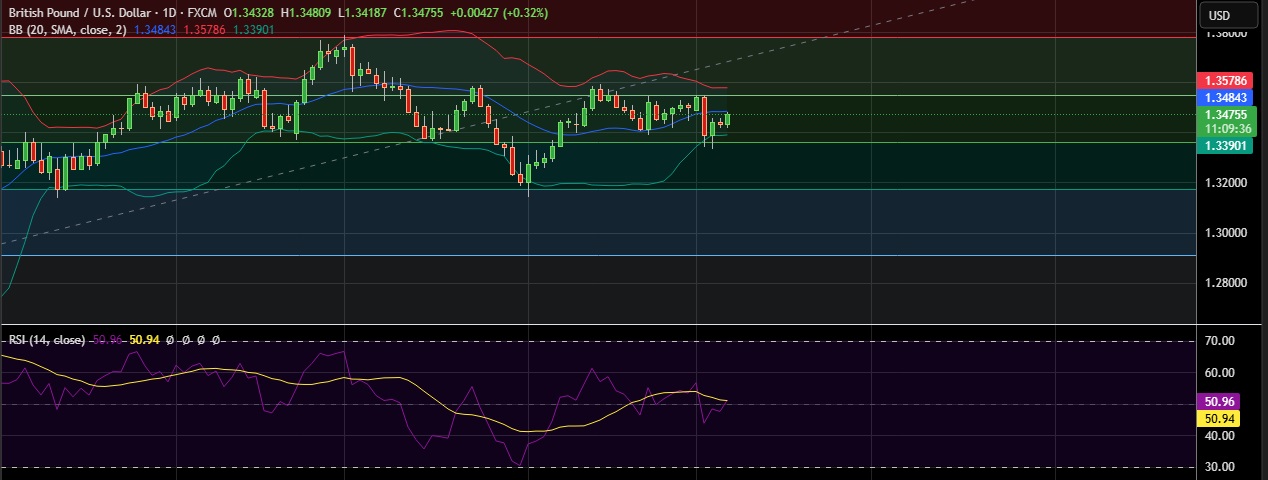Screen dimensions: 1268x480
Task: Click the green 1.34755 current price label
Action: click(1226, 115)
